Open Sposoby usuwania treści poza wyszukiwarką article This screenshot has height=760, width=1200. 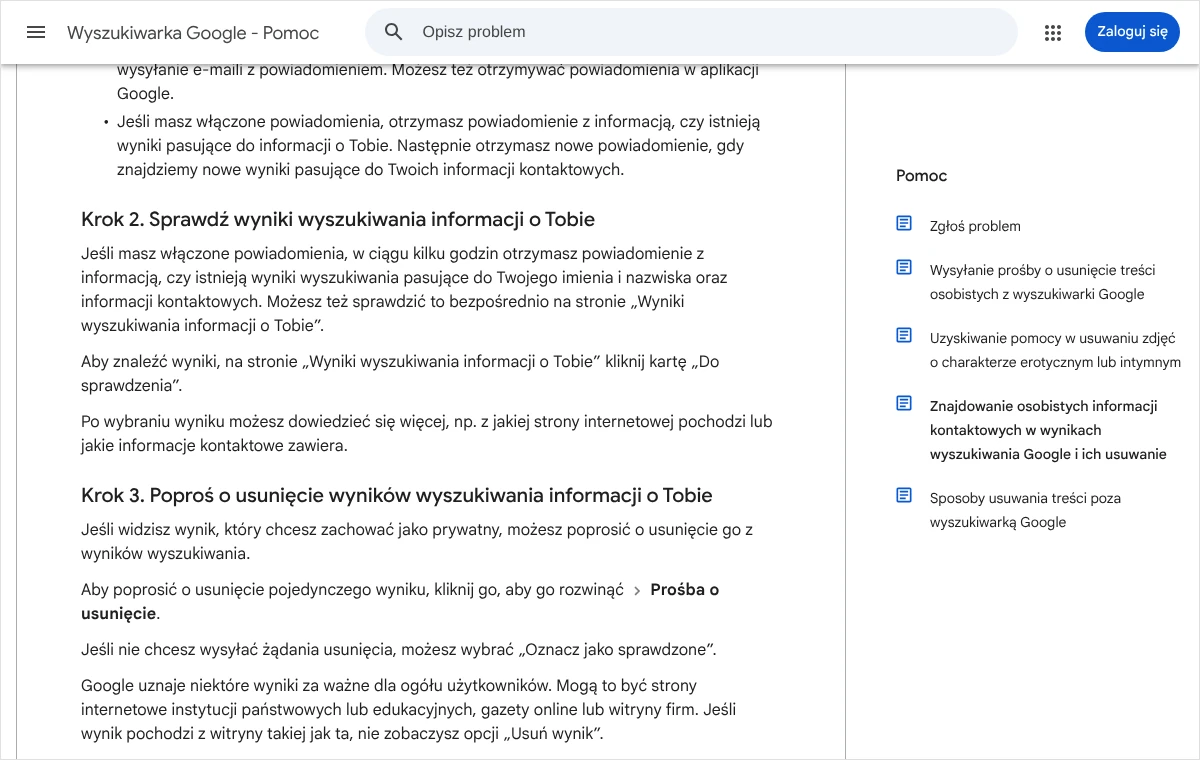1025,510
